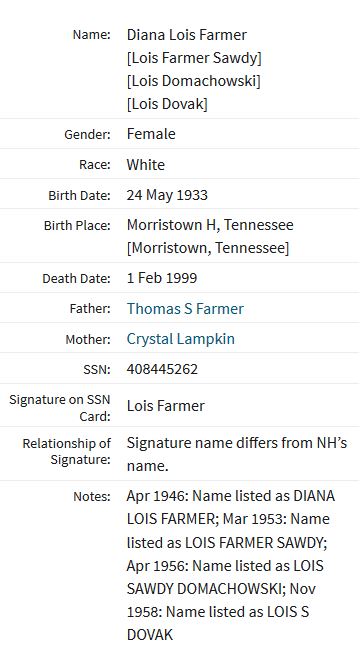Screen dimensions: 364x653
Task: Click the bracketed Morristown, Tennessee entry
Action: click(x=208, y=248)
